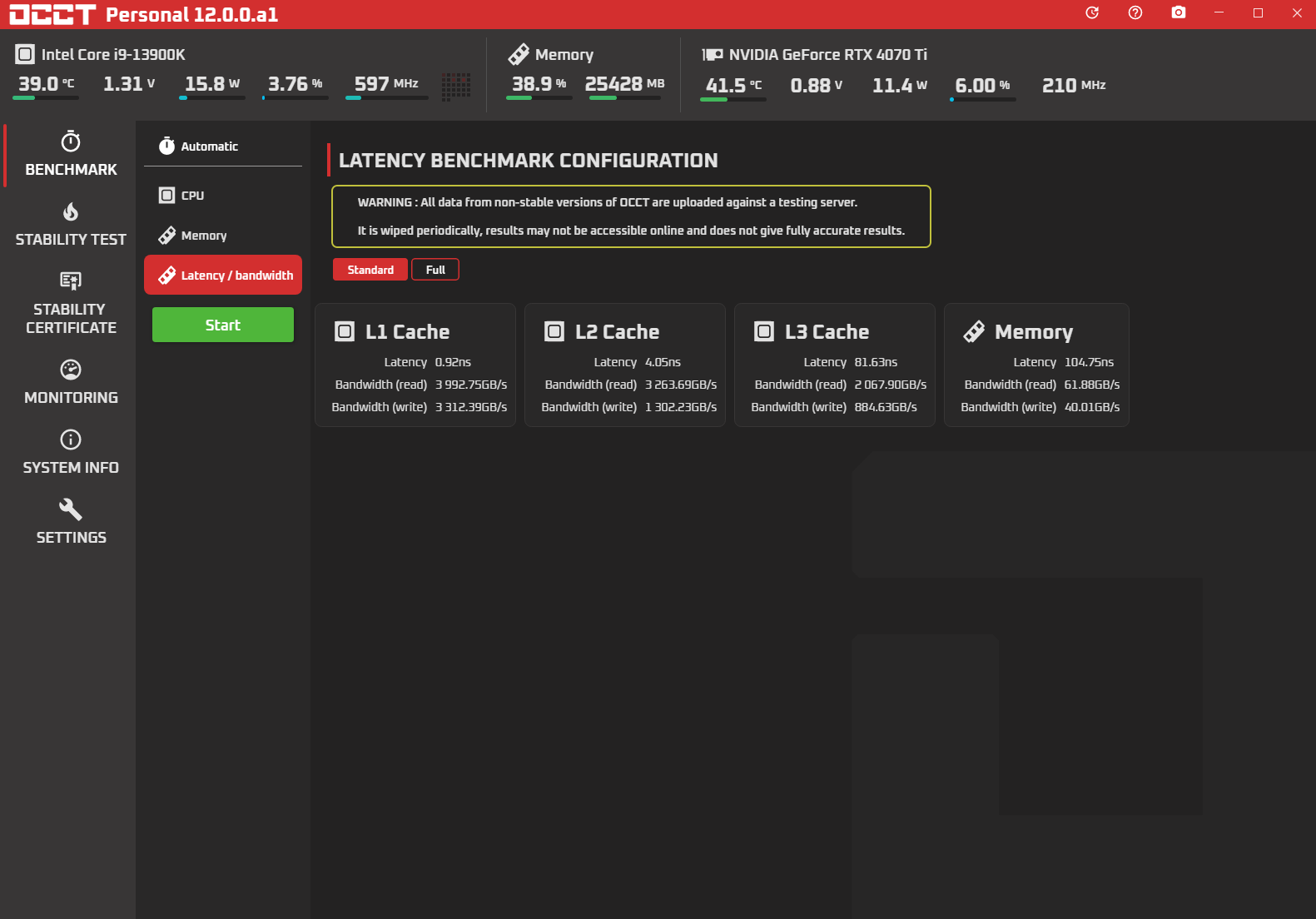Select the CPU benchmark option
This screenshot has height=919, width=1316.
223,196
